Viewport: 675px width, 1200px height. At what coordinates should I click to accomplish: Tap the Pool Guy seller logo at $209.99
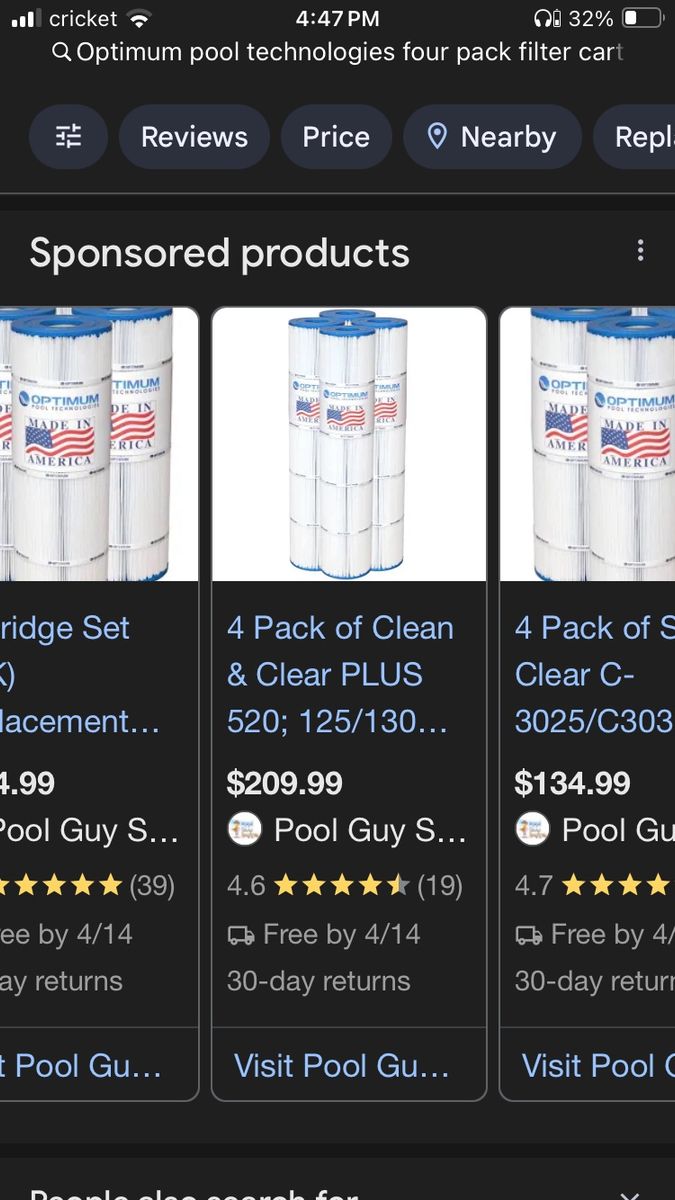pos(244,829)
